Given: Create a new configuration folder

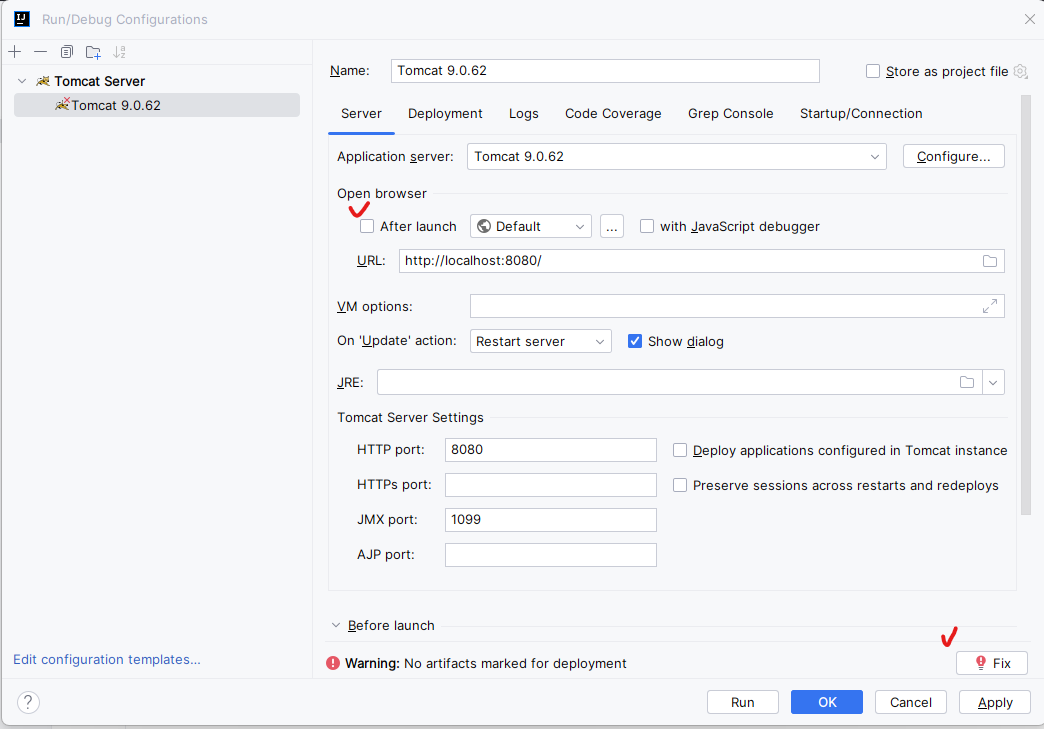Looking at the screenshot, I should pos(93,52).
